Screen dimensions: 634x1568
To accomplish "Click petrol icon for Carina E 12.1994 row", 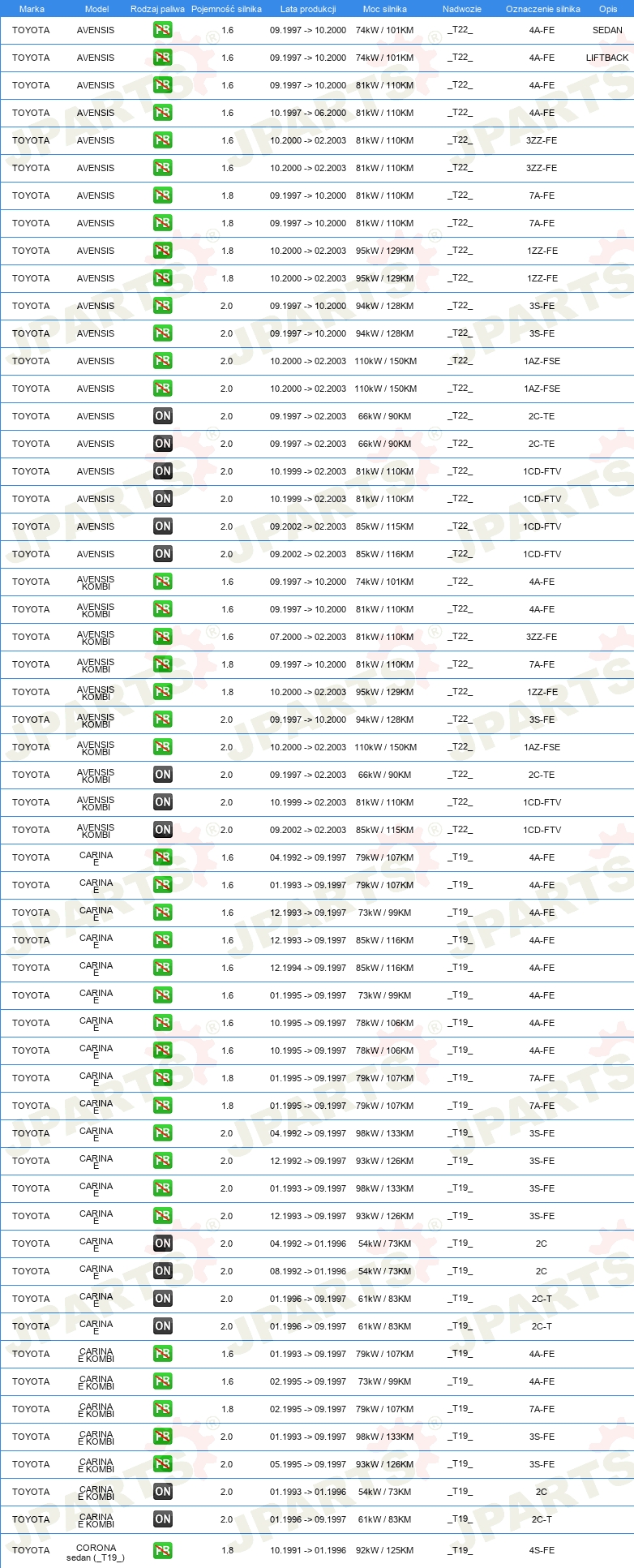I will click(163, 968).
